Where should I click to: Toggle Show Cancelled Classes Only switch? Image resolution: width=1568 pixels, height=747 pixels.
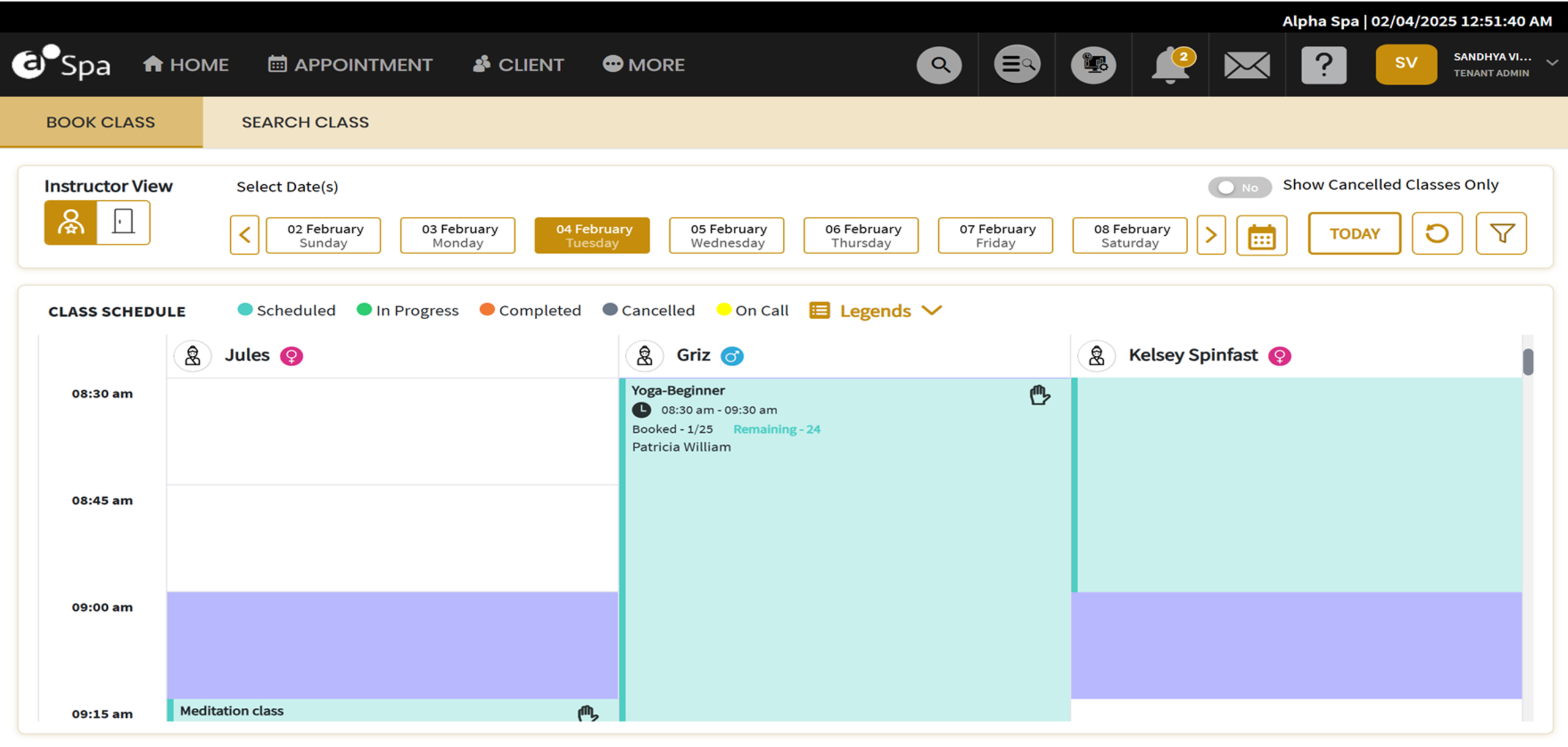click(x=1239, y=187)
